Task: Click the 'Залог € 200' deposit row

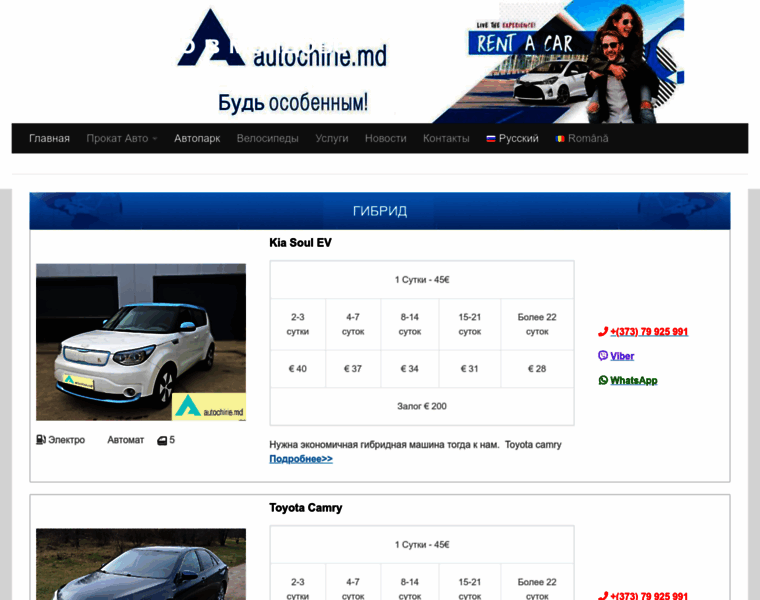Action: (x=422, y=406)
